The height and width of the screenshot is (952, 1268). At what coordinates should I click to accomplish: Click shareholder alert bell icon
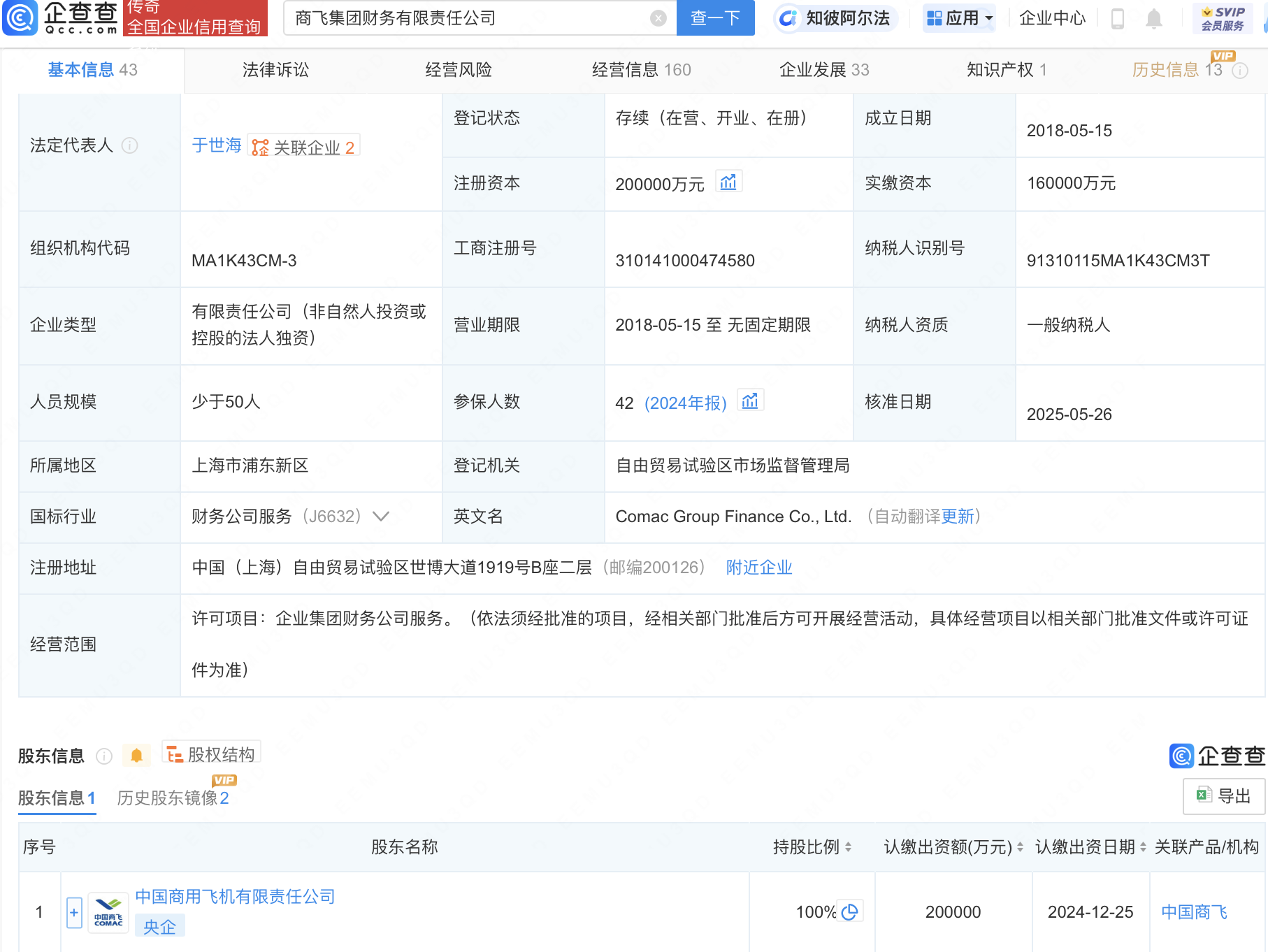pyautogui.click(x=136, y=756)
